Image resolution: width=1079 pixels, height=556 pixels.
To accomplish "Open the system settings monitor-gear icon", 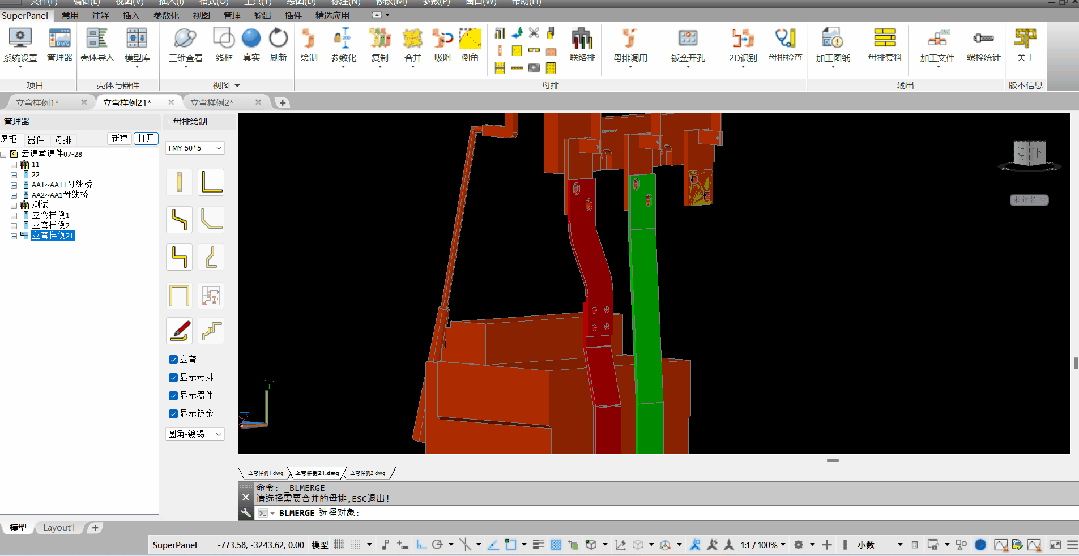I will 21,39.
